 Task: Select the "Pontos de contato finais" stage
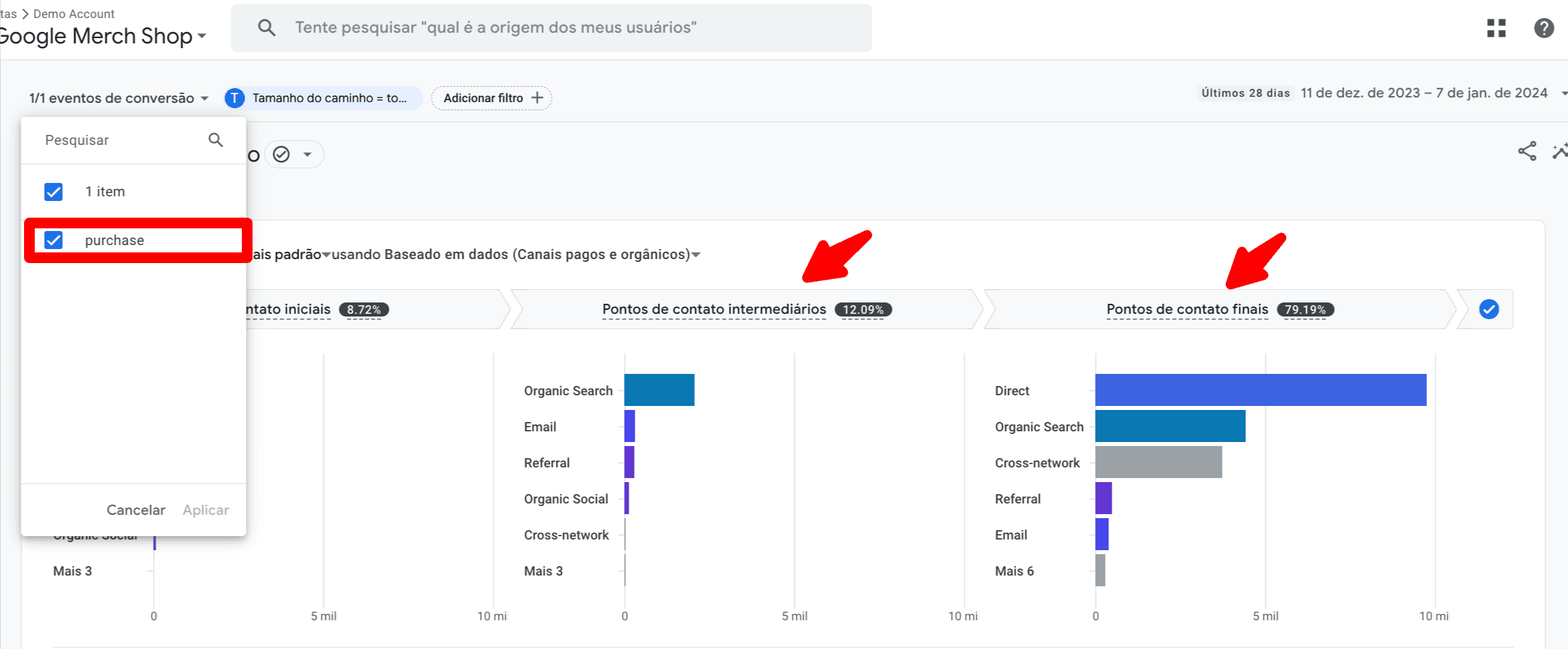coord(1187,309)
